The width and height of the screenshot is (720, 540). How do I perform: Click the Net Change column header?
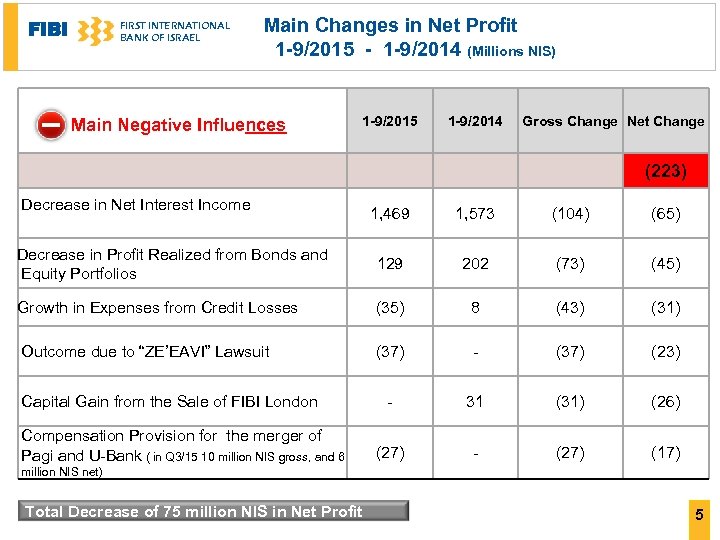[x=665, y=121]
